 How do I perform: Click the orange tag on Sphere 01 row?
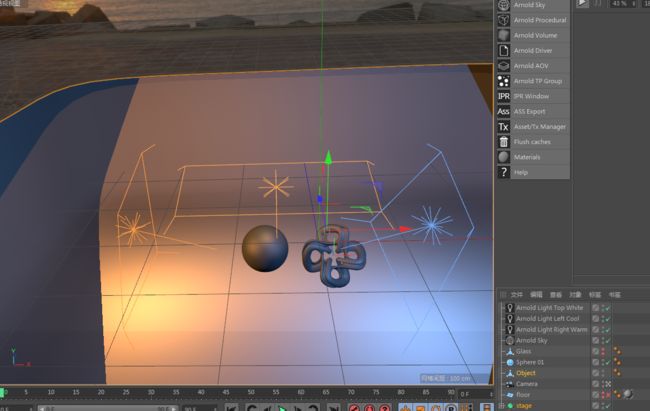click(617, 362)
